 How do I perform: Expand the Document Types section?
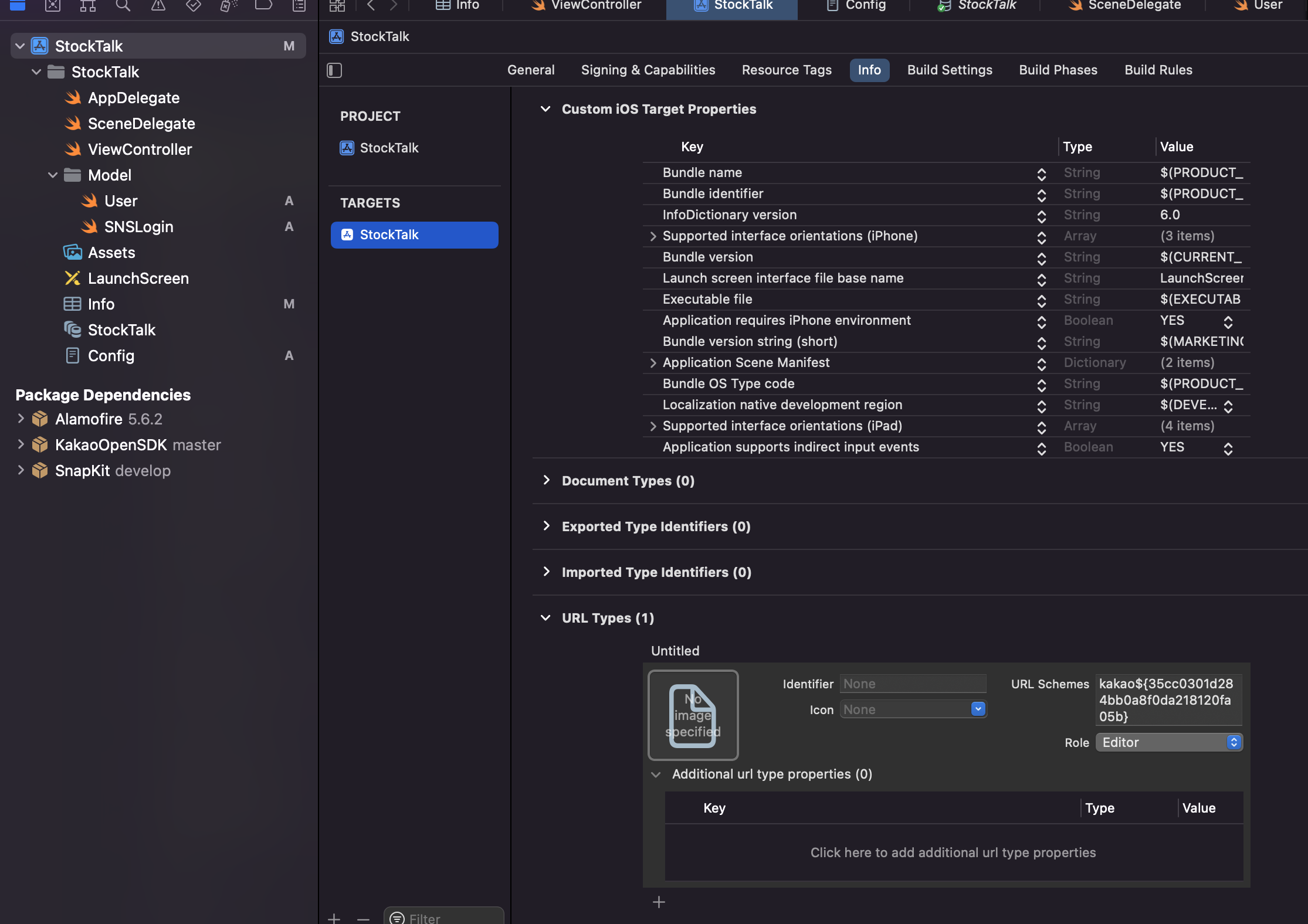546,480
